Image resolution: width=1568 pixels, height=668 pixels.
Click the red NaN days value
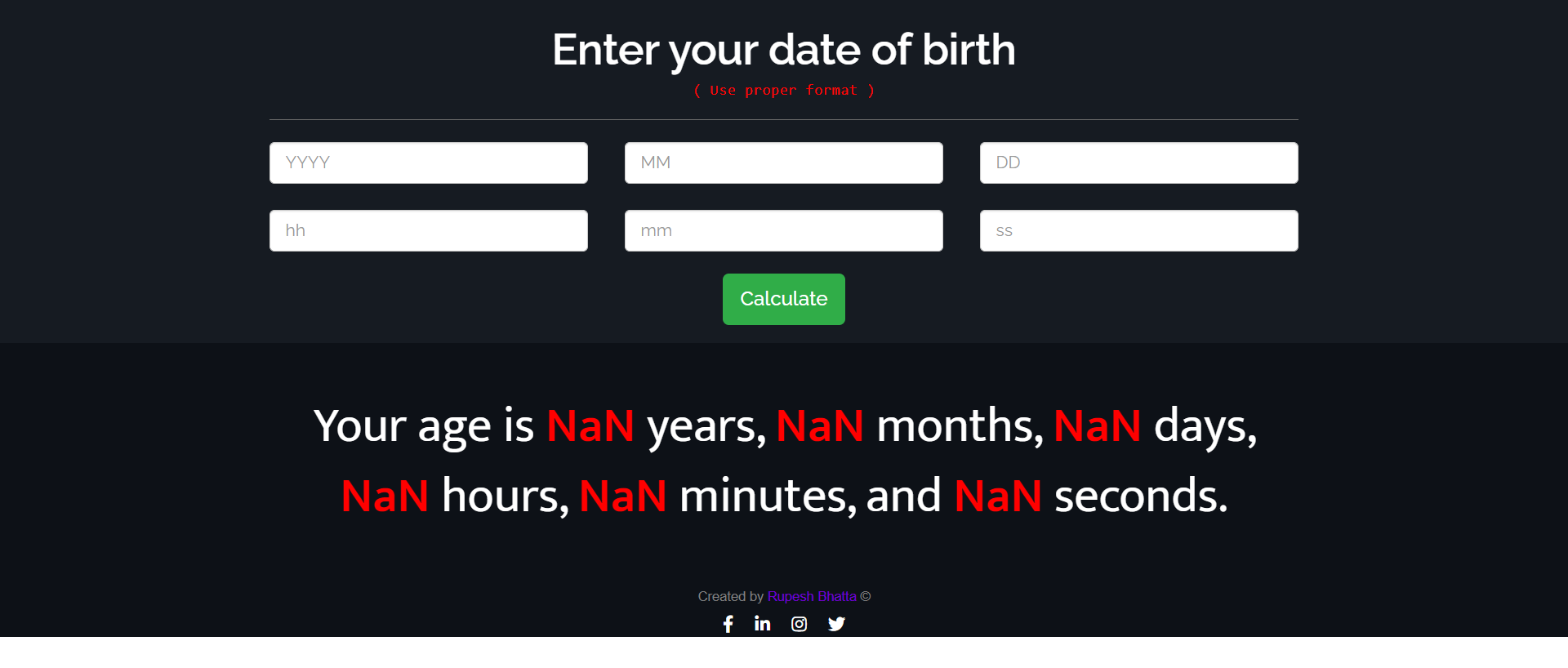pos(1097,426)
